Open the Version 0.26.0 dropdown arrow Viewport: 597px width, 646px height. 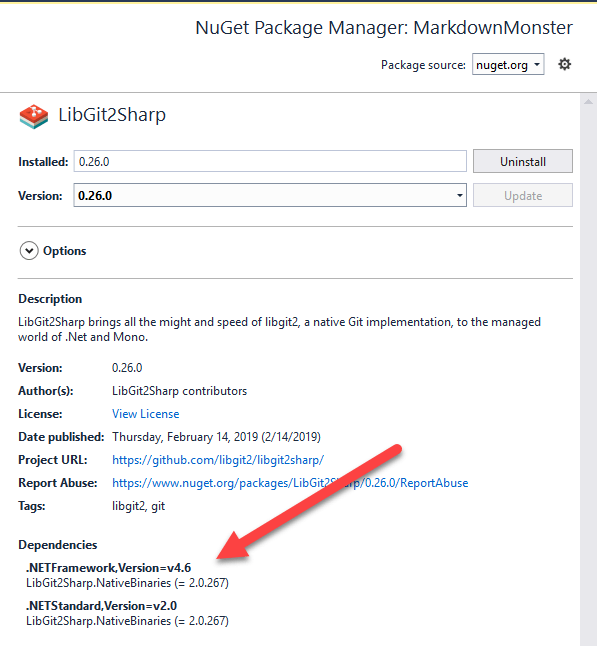pyautogui.click(x=459, y=195)
